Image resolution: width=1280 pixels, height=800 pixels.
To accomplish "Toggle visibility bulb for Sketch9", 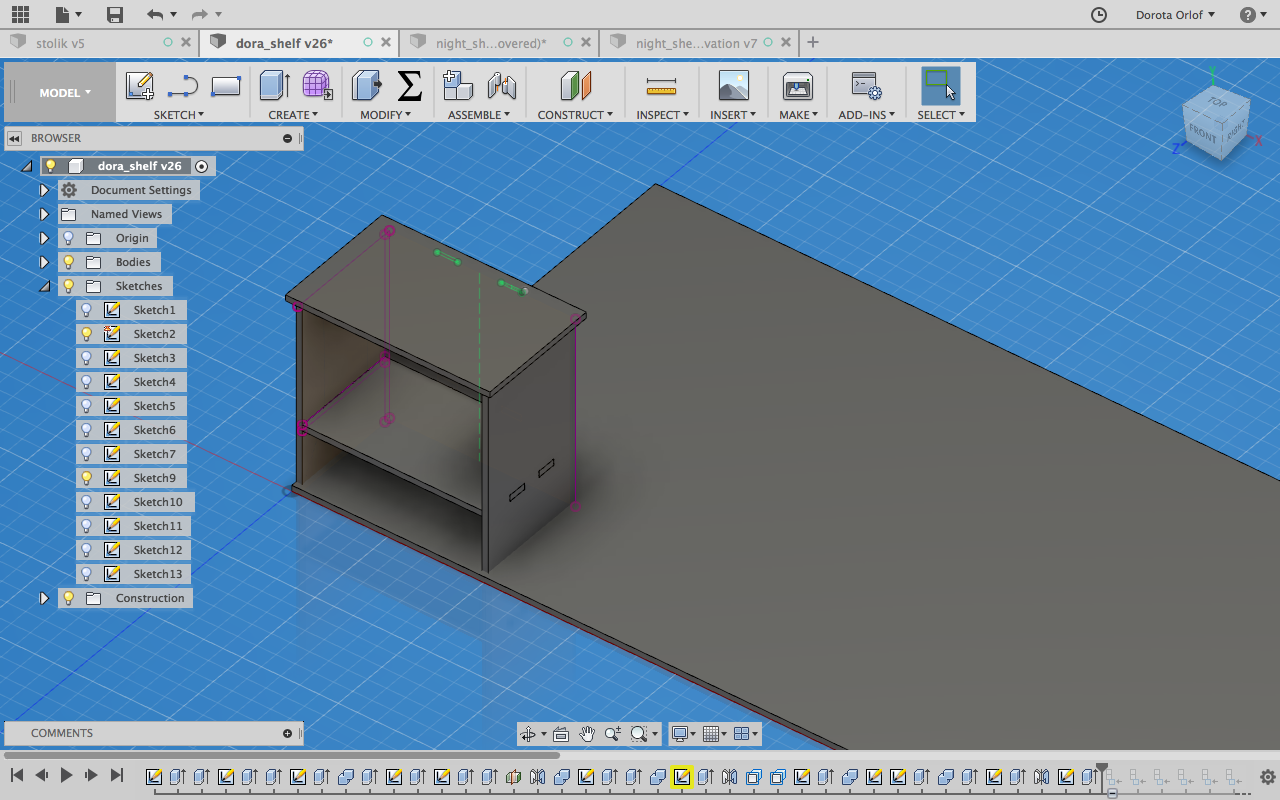I will coord(87,478).
